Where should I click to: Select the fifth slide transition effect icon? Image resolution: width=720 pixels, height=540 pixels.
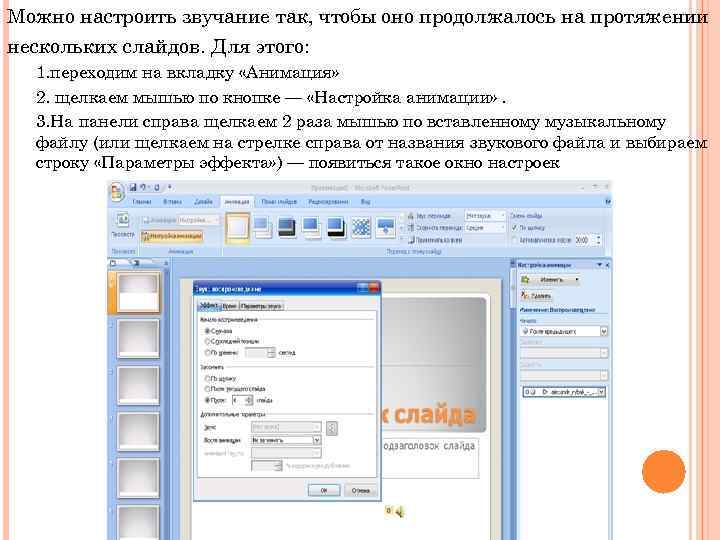pyautogui.click(x=336, y=228)
